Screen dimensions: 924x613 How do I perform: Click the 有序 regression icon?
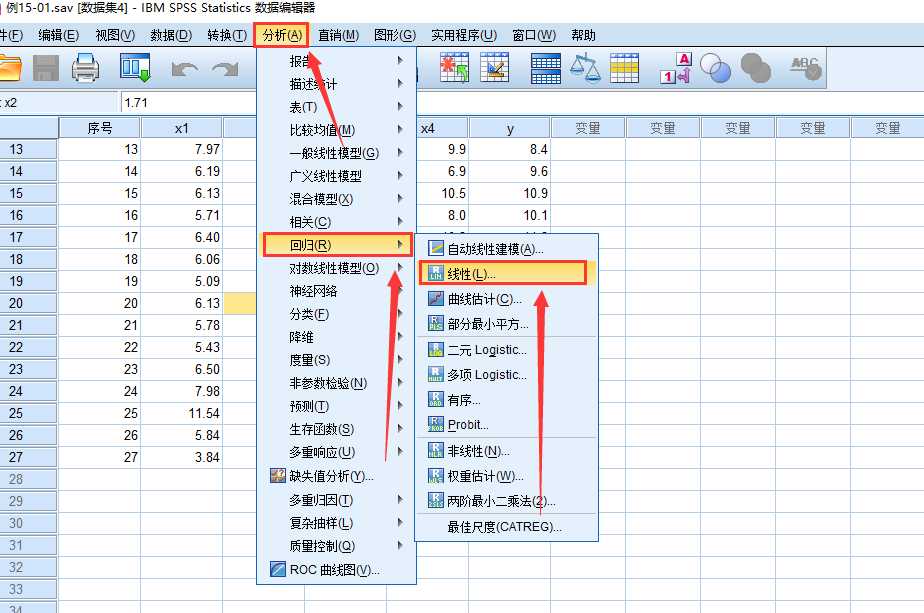(435, 400)
